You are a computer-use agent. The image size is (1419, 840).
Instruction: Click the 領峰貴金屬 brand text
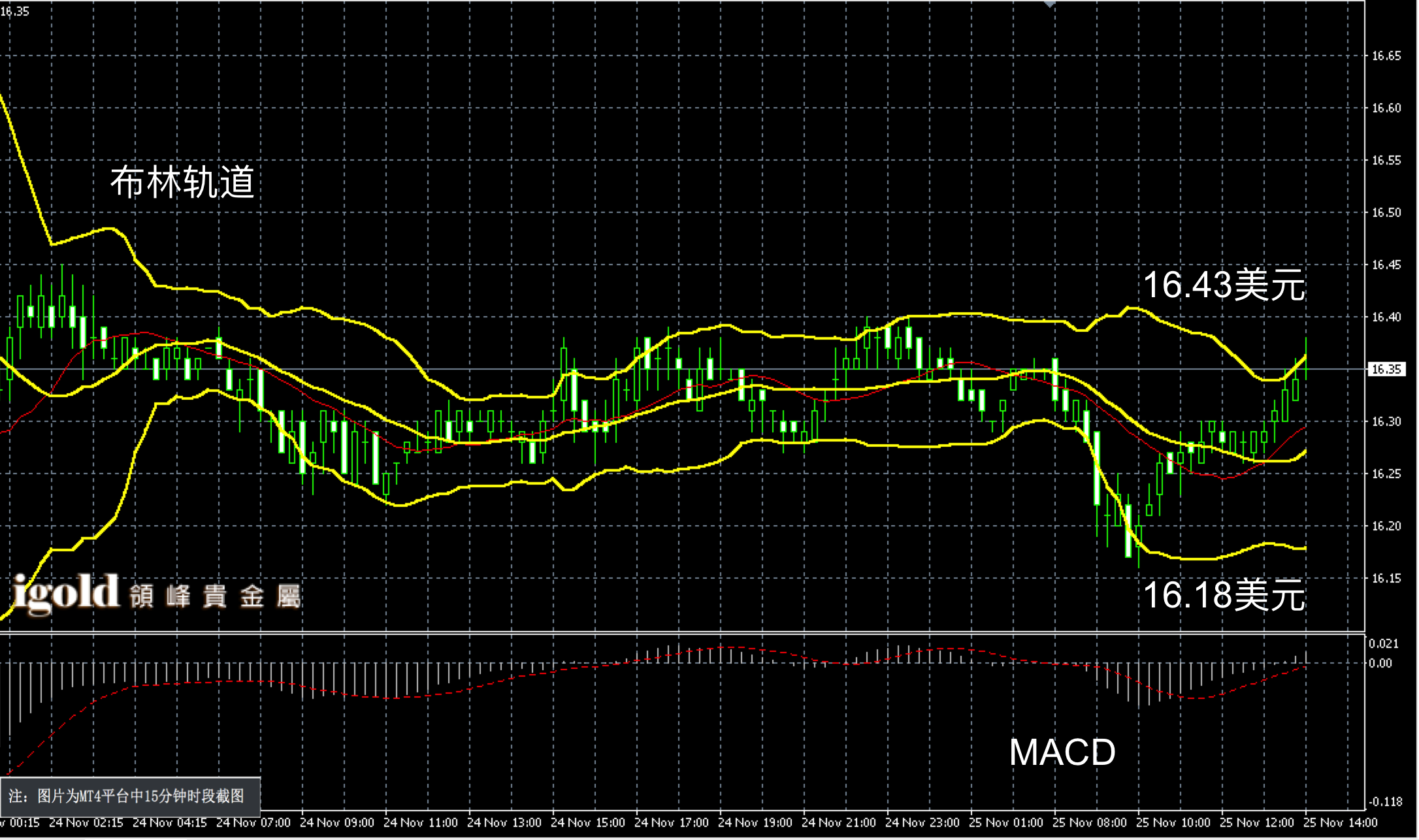(214, 596)
